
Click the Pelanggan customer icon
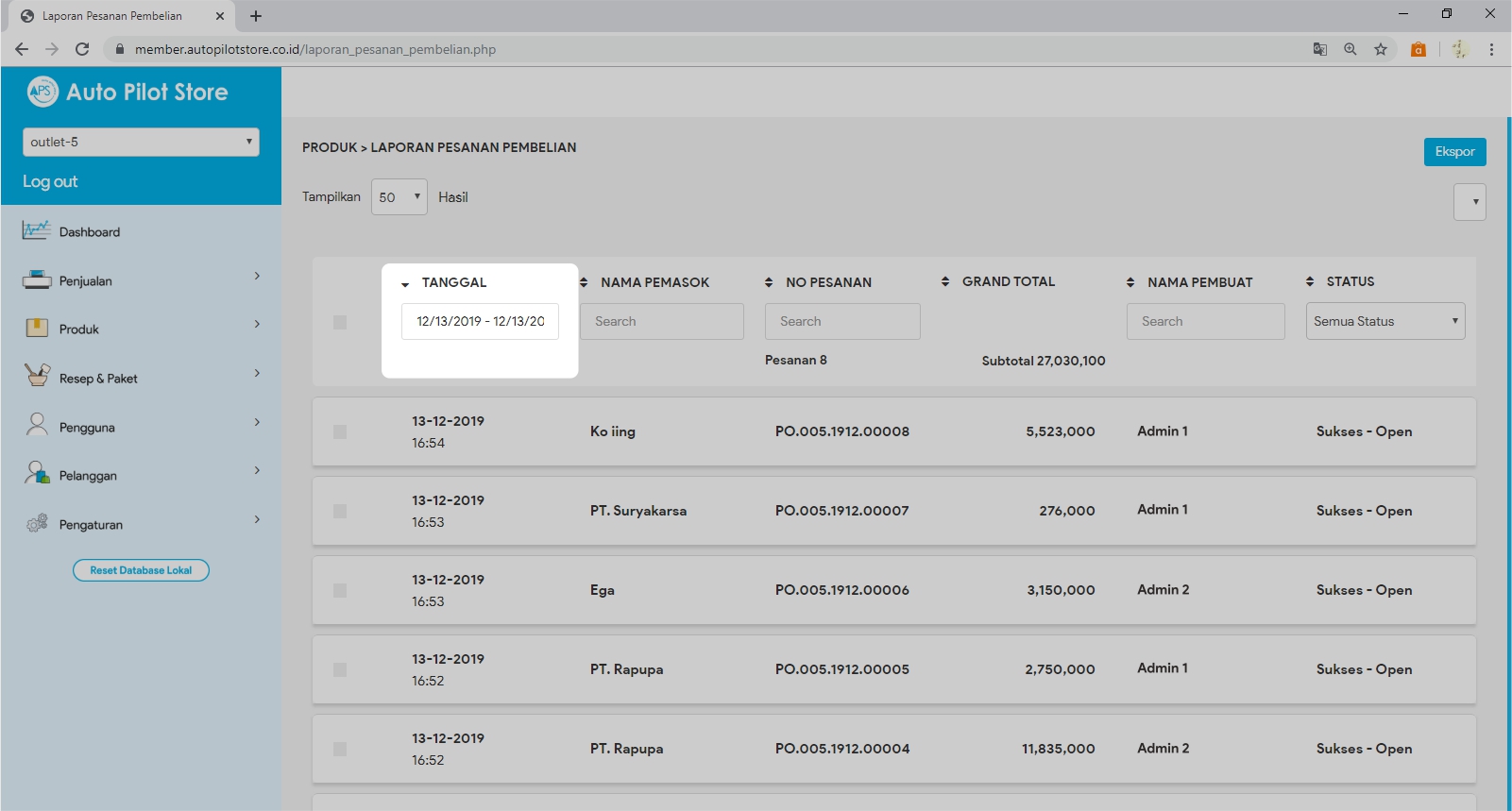[37, 474]
